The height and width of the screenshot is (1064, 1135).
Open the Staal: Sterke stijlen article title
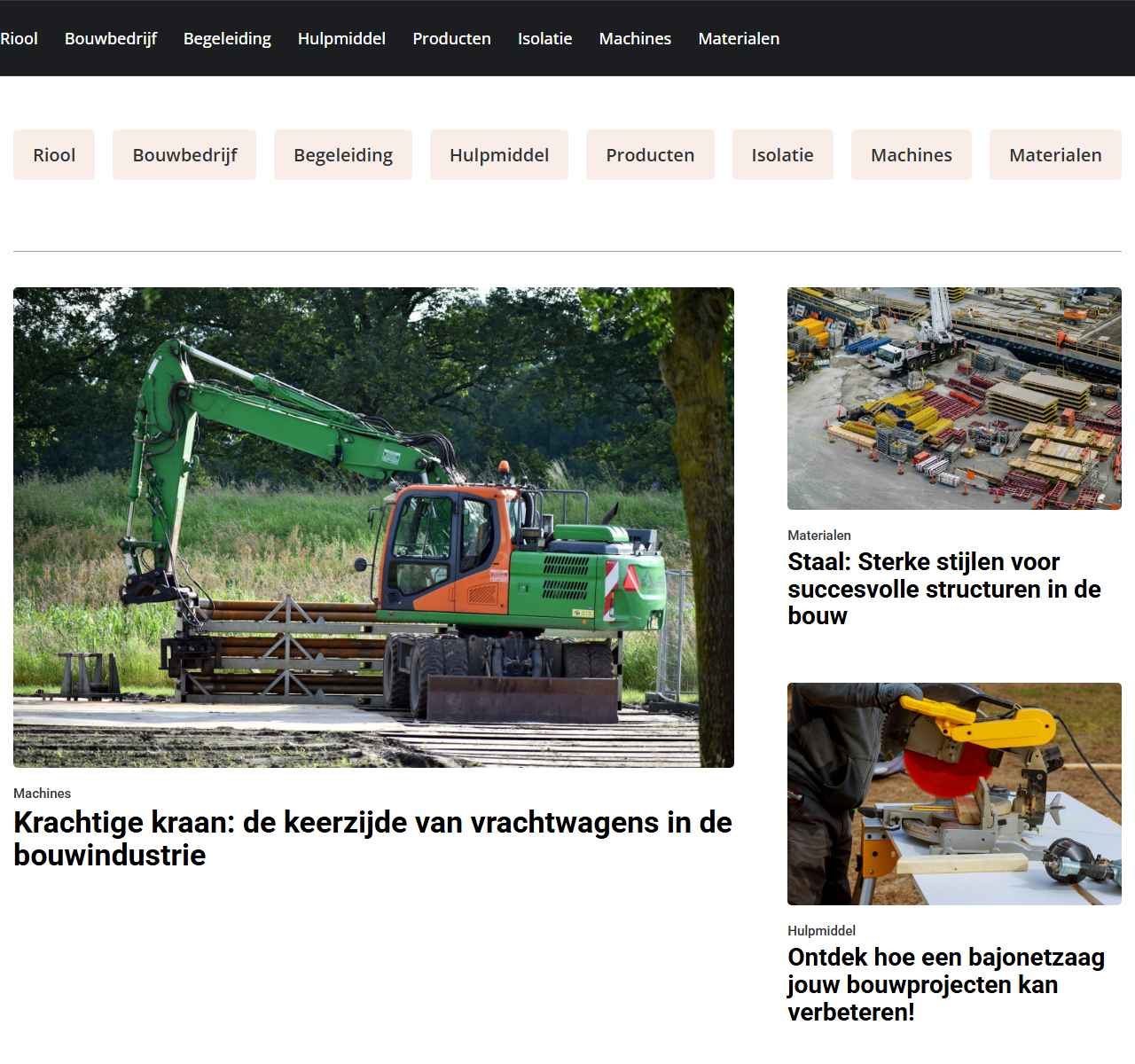[x=944, y=589]
